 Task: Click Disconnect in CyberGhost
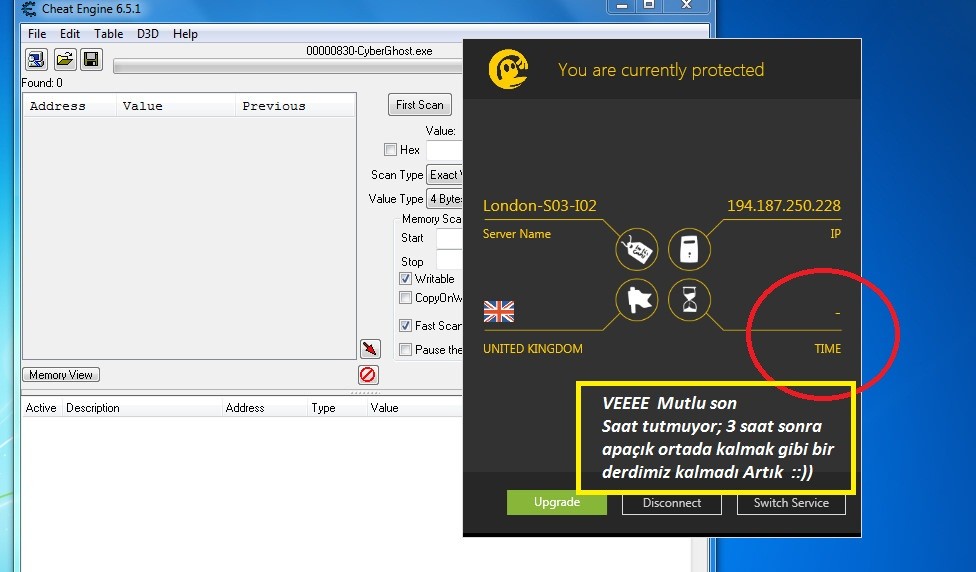click(x=672, y=503)
